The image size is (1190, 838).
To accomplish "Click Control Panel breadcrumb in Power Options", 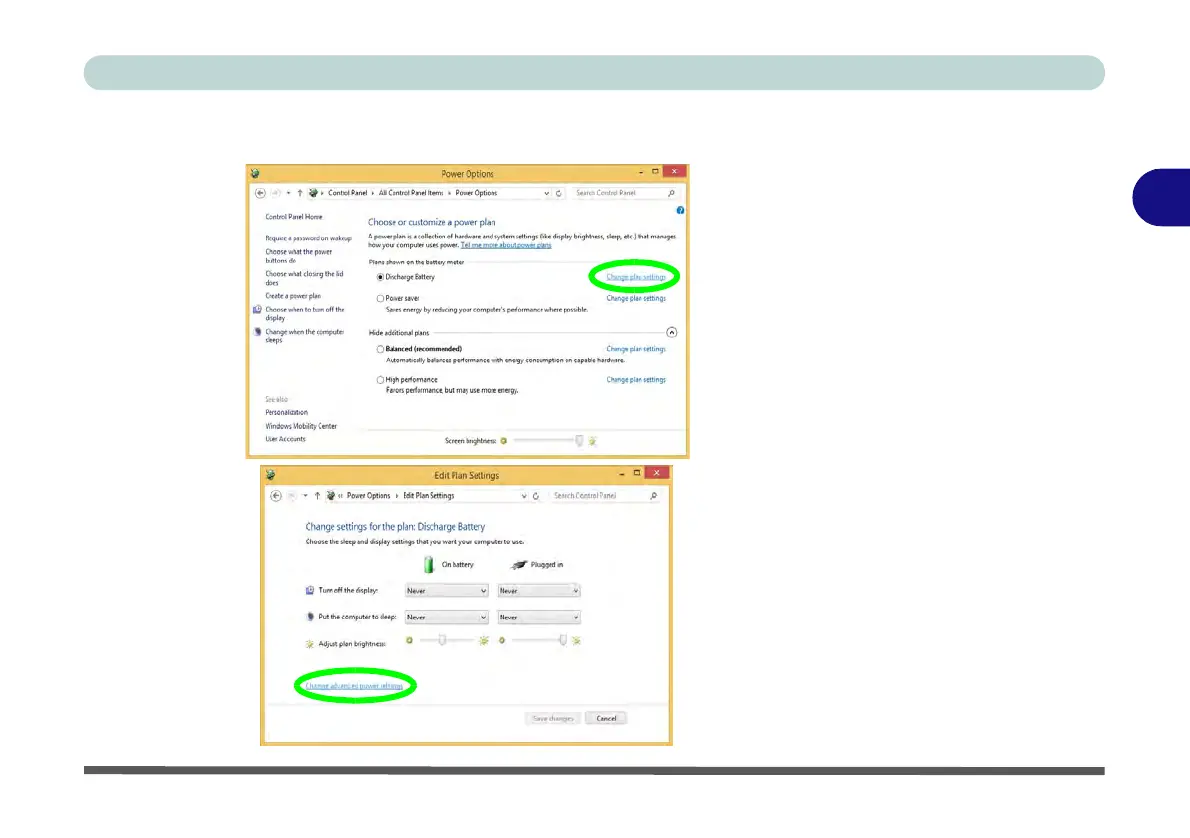I will [x=348, y=193].
